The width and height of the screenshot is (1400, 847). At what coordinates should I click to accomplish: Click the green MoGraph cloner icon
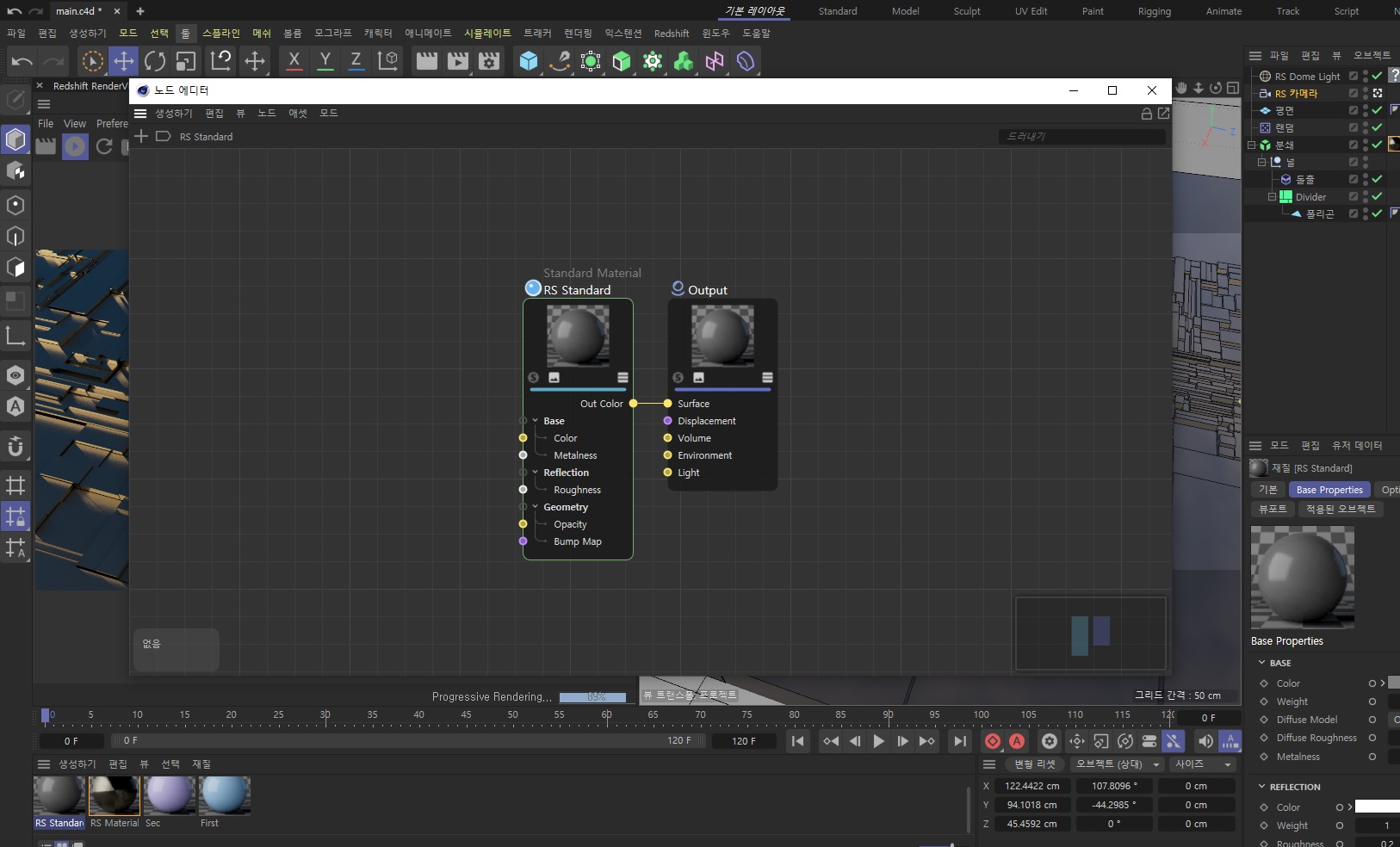[x=684, y=61]
